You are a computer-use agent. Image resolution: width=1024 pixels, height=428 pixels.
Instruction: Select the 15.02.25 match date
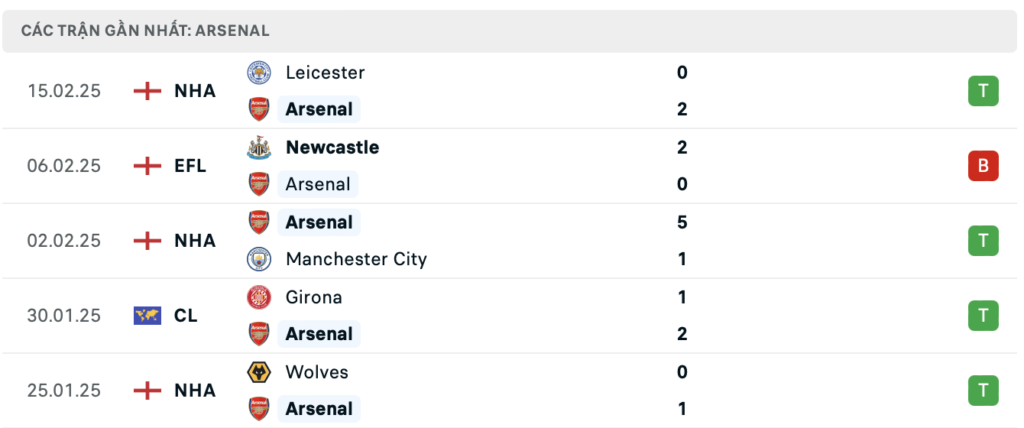point(64,91)
